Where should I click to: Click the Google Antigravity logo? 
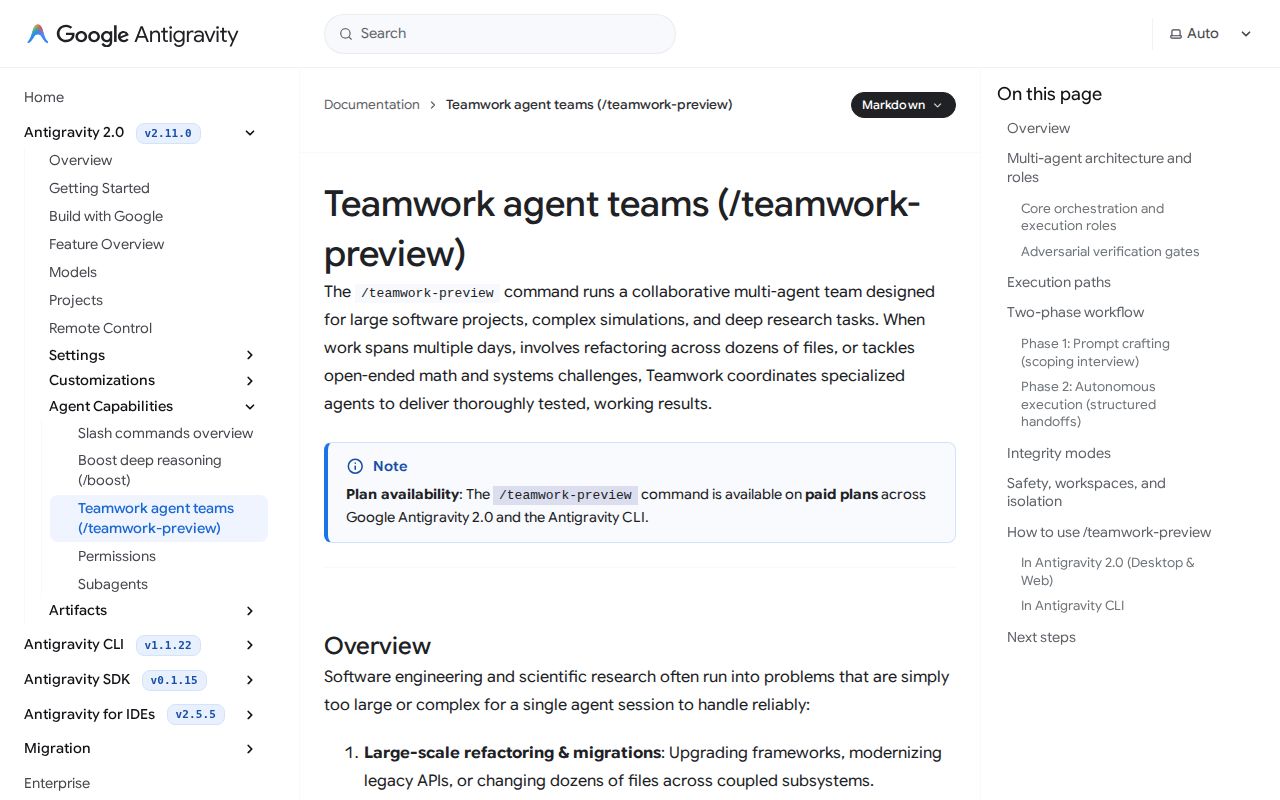coord(132,34)
